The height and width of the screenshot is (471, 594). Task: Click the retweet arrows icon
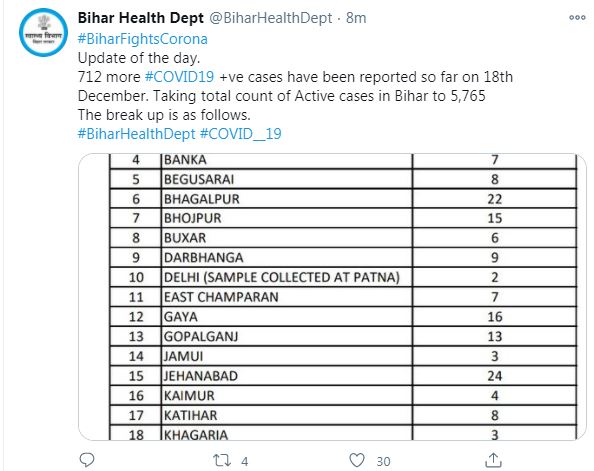(222, 460)
